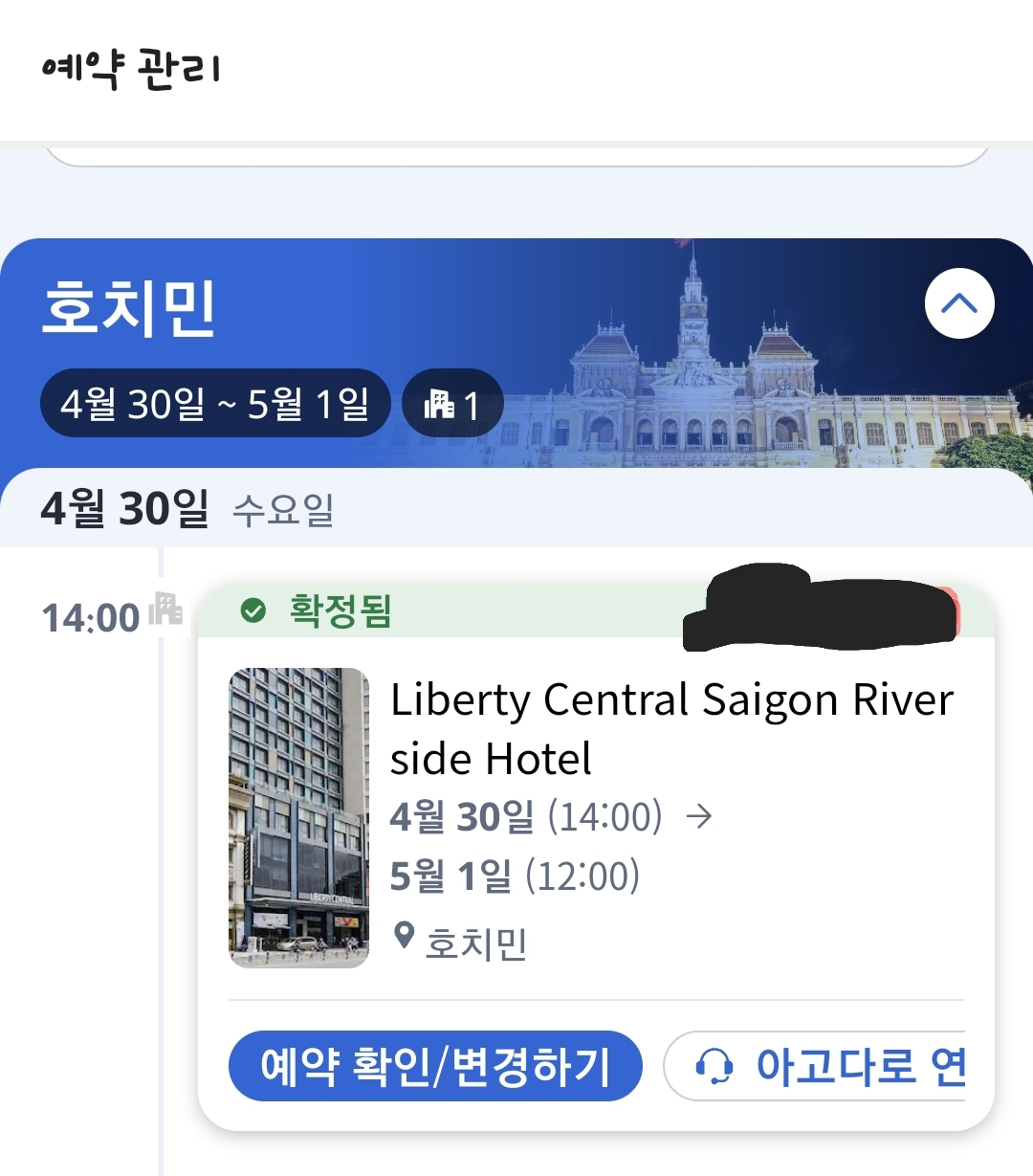1033x1176 pixels.
Task: Tap the location pin icon
Action: pos(405,935)
